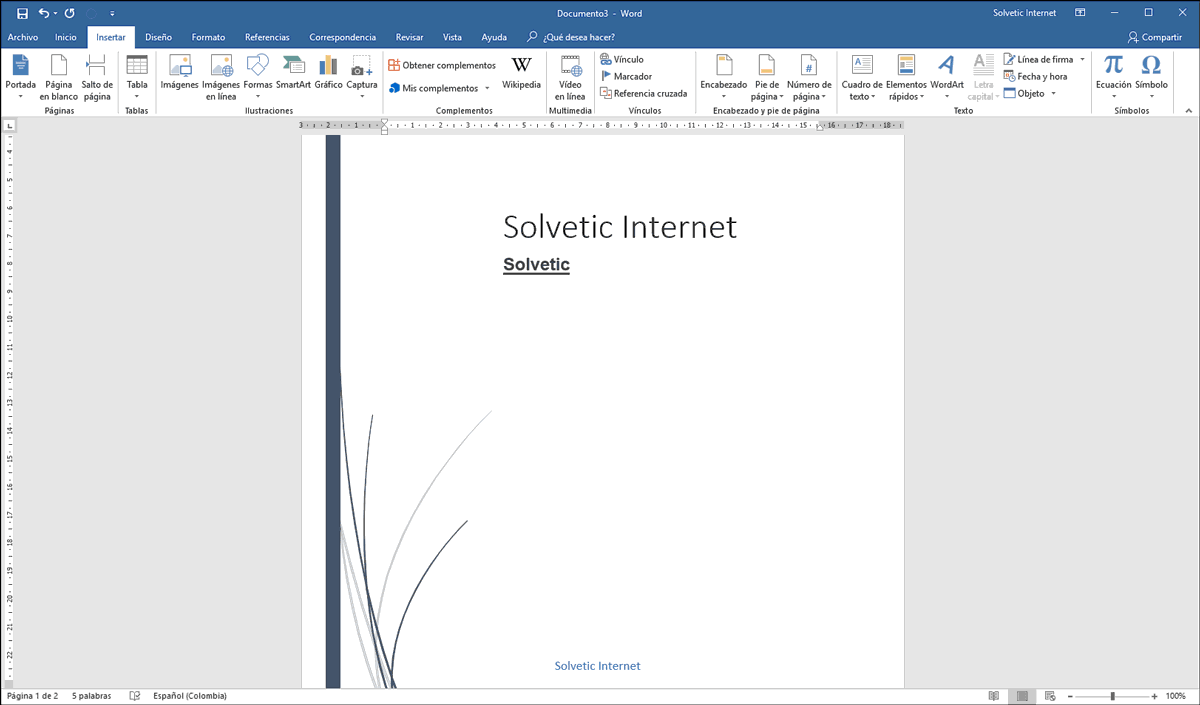Click the zoom slider handle

1113,696
